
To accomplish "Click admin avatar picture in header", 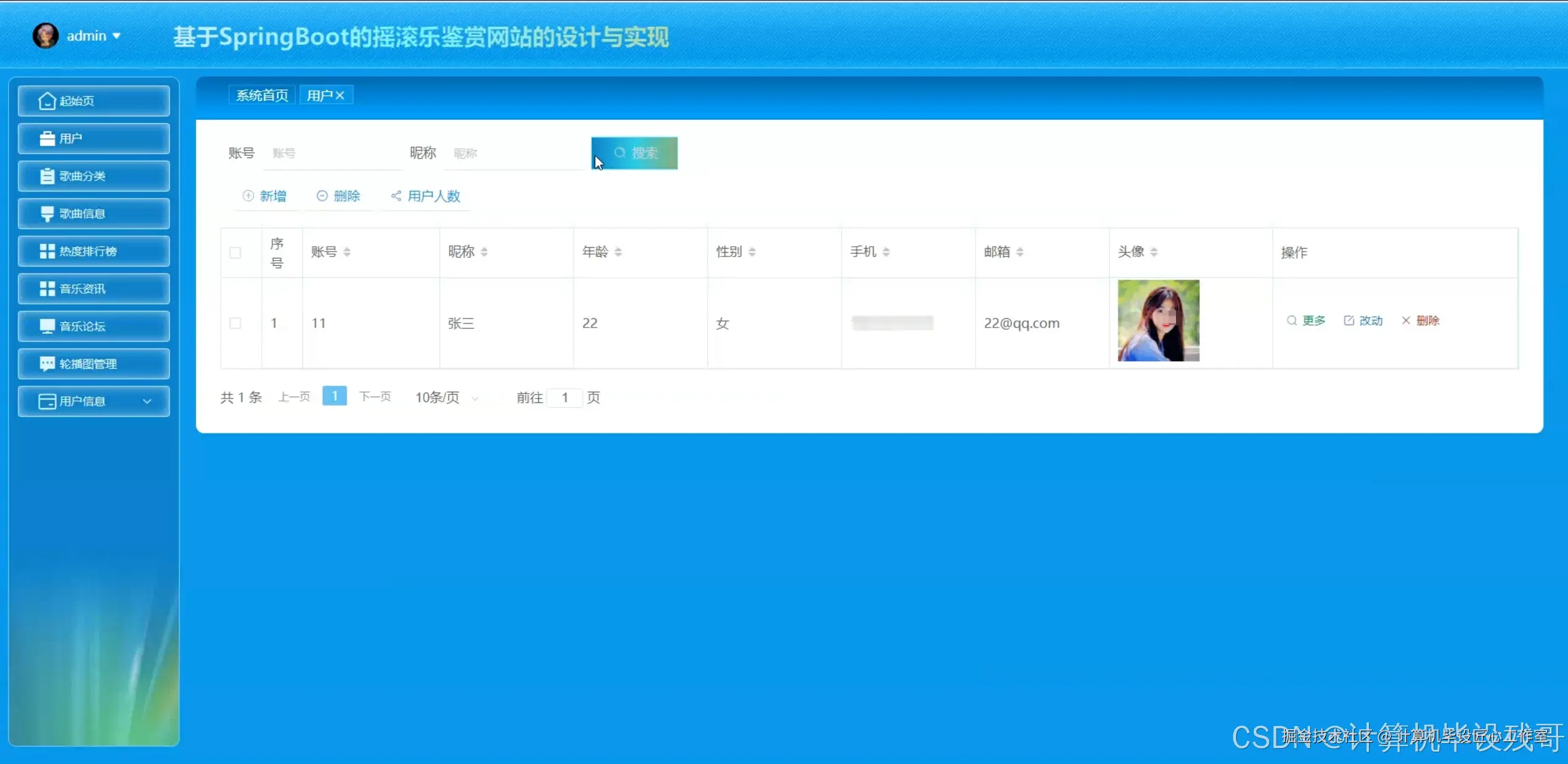I will (45, 36).
